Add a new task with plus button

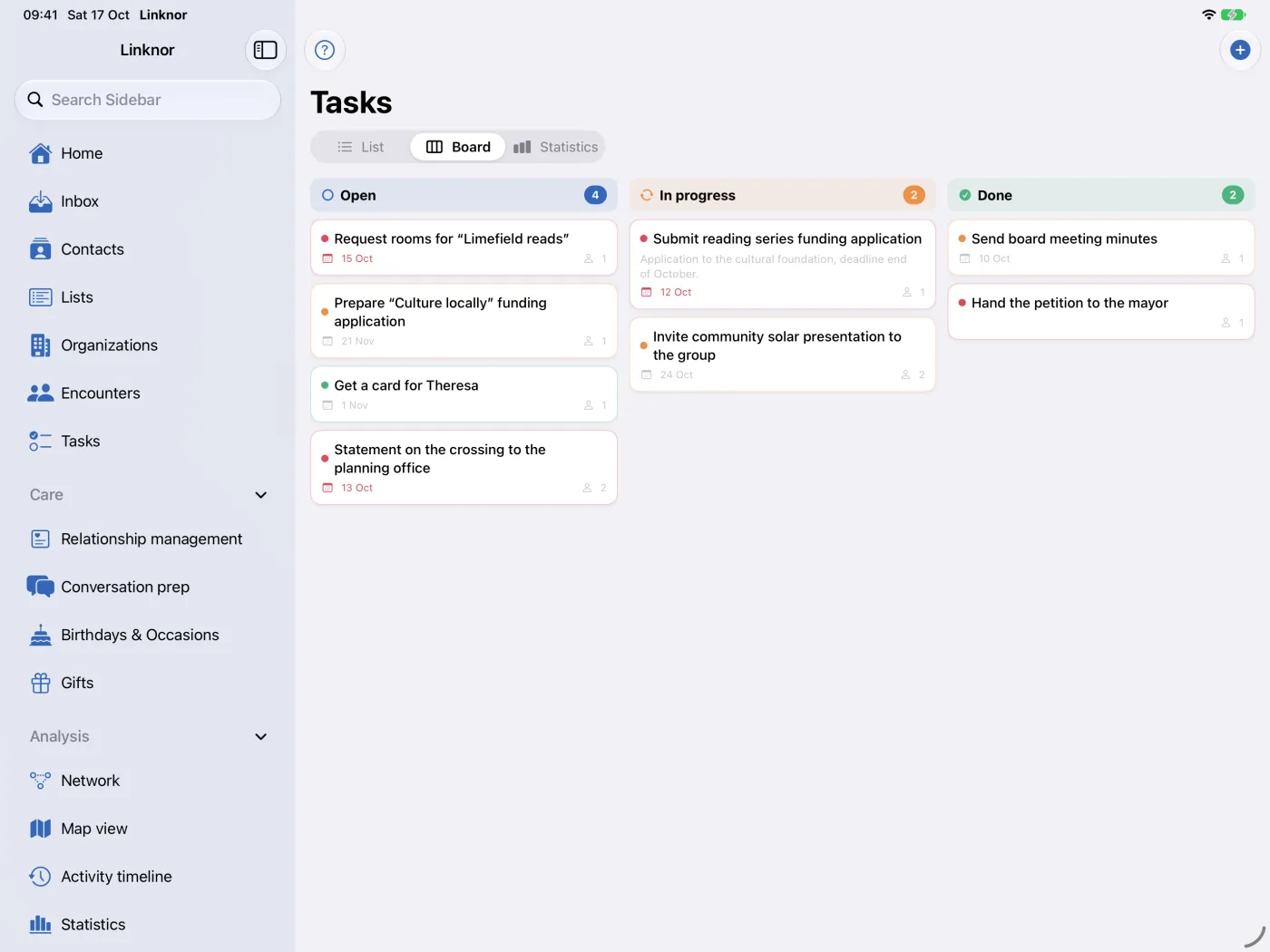coord(1240,50)
